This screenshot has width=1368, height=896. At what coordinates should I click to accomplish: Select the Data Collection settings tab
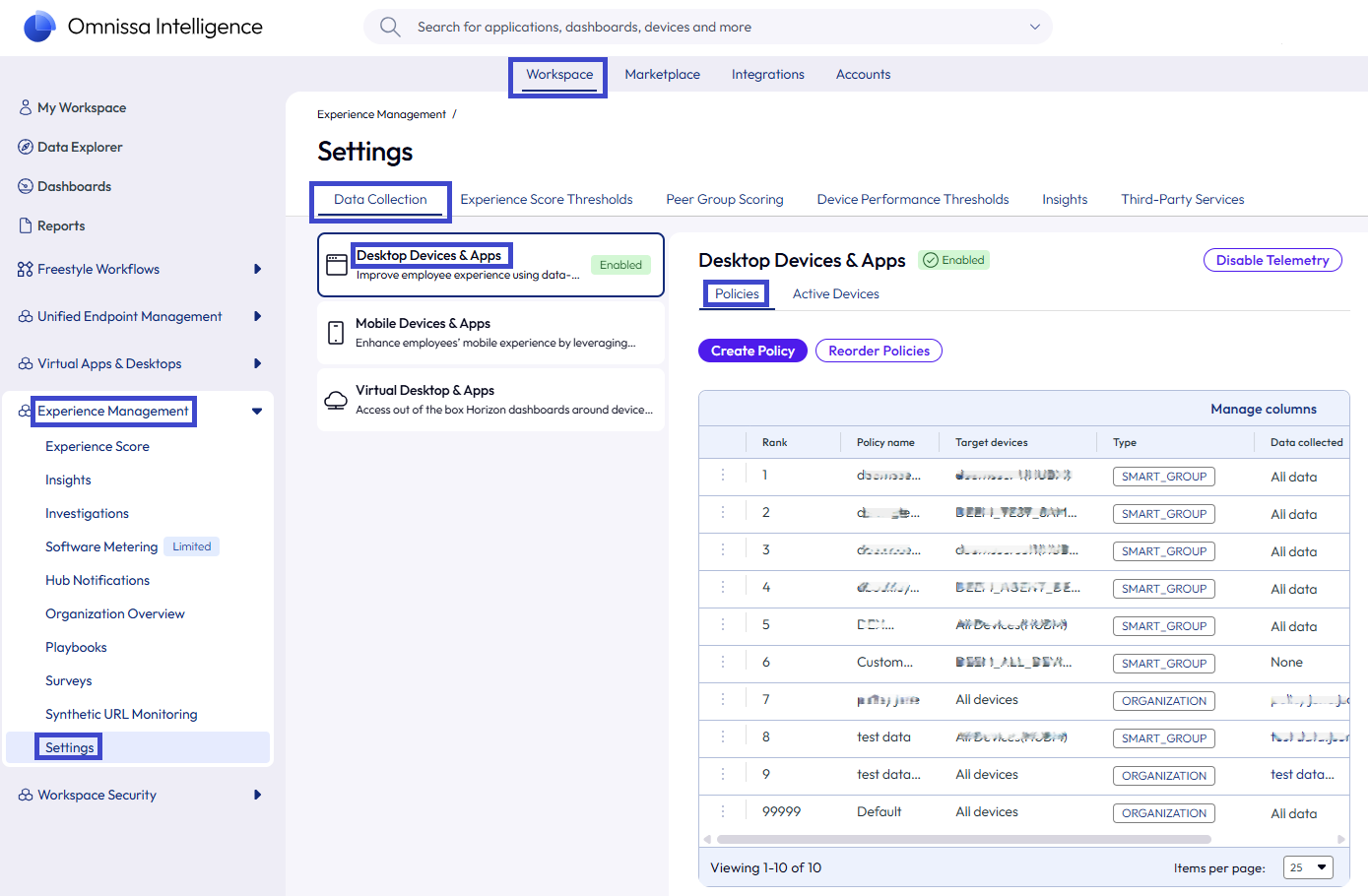380,200
